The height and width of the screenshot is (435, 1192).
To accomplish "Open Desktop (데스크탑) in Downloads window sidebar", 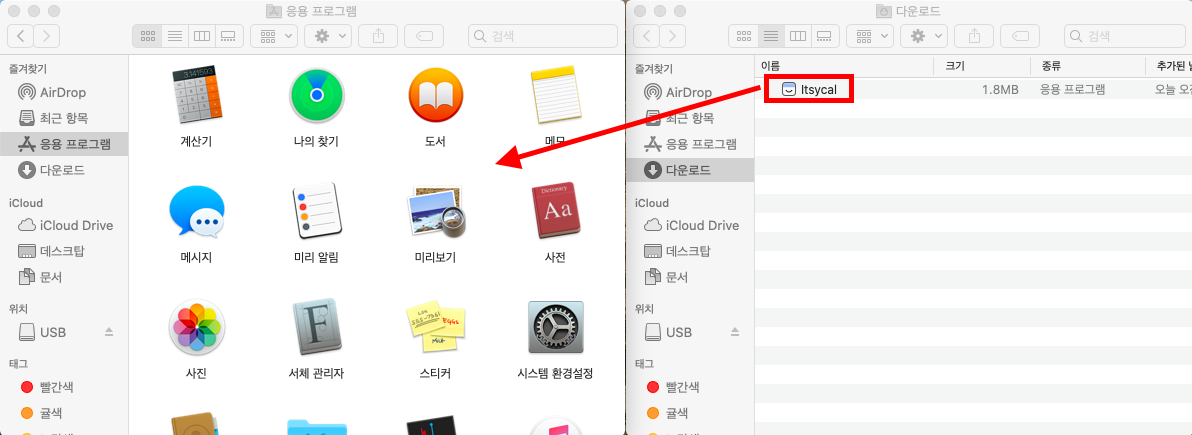I will pyautogui.click(x=690, y=251).
